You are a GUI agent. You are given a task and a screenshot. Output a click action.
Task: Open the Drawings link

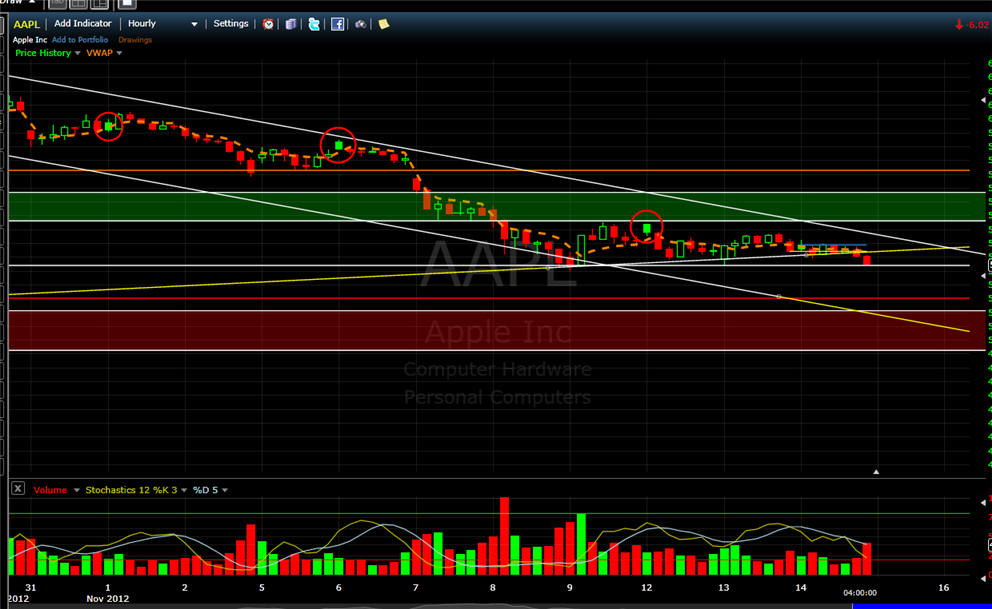click(135, 40)
